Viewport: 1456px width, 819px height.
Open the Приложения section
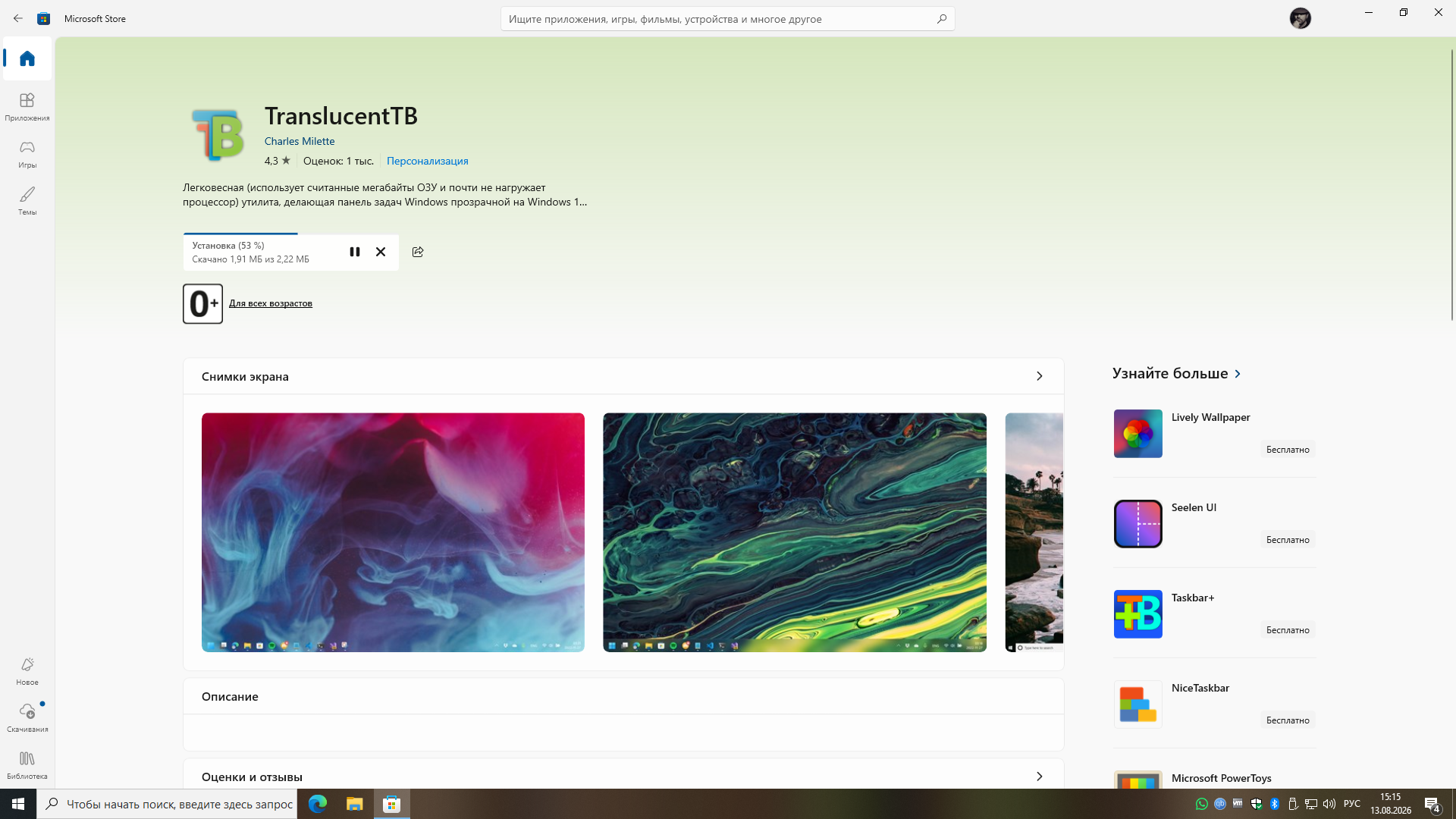pos(27,107)
